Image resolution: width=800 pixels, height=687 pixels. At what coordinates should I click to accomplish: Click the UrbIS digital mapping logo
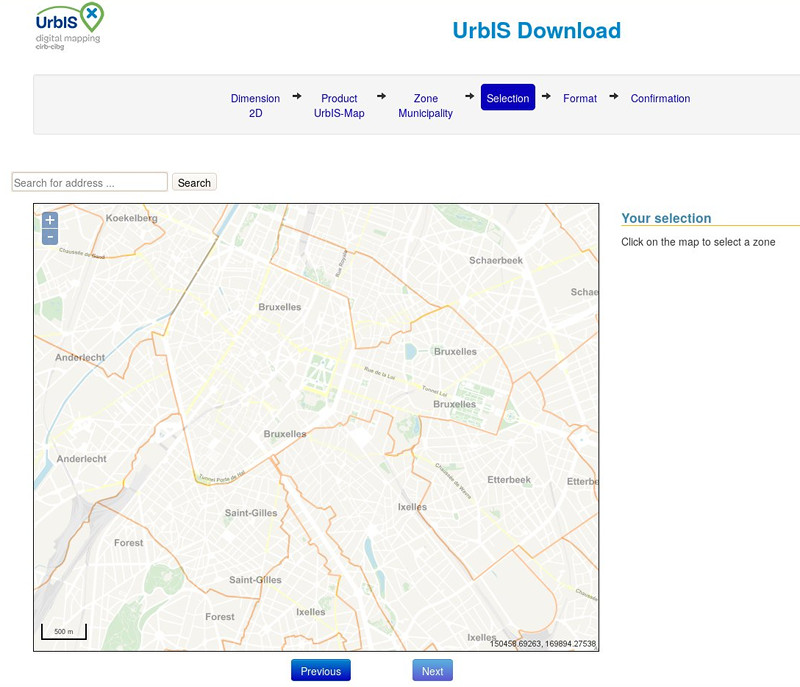pos(69,26)
